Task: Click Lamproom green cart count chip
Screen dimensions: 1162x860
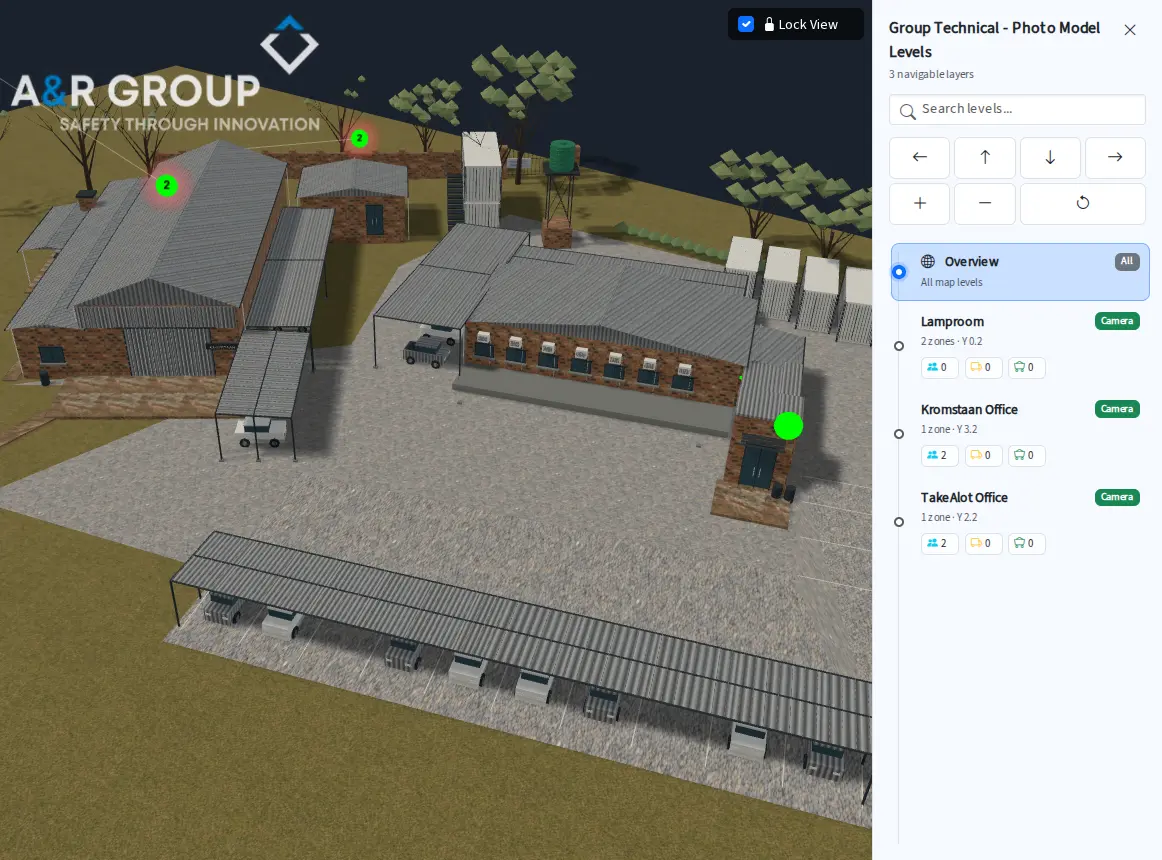Action: point(1026,367)
